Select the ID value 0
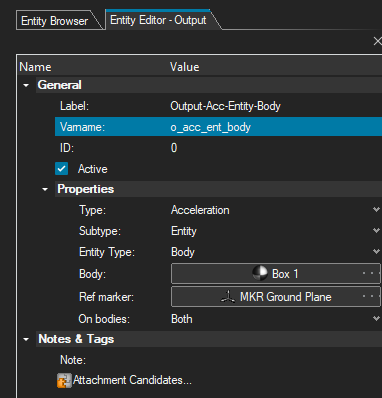The image size is (382, 398). tap(174, 148)
